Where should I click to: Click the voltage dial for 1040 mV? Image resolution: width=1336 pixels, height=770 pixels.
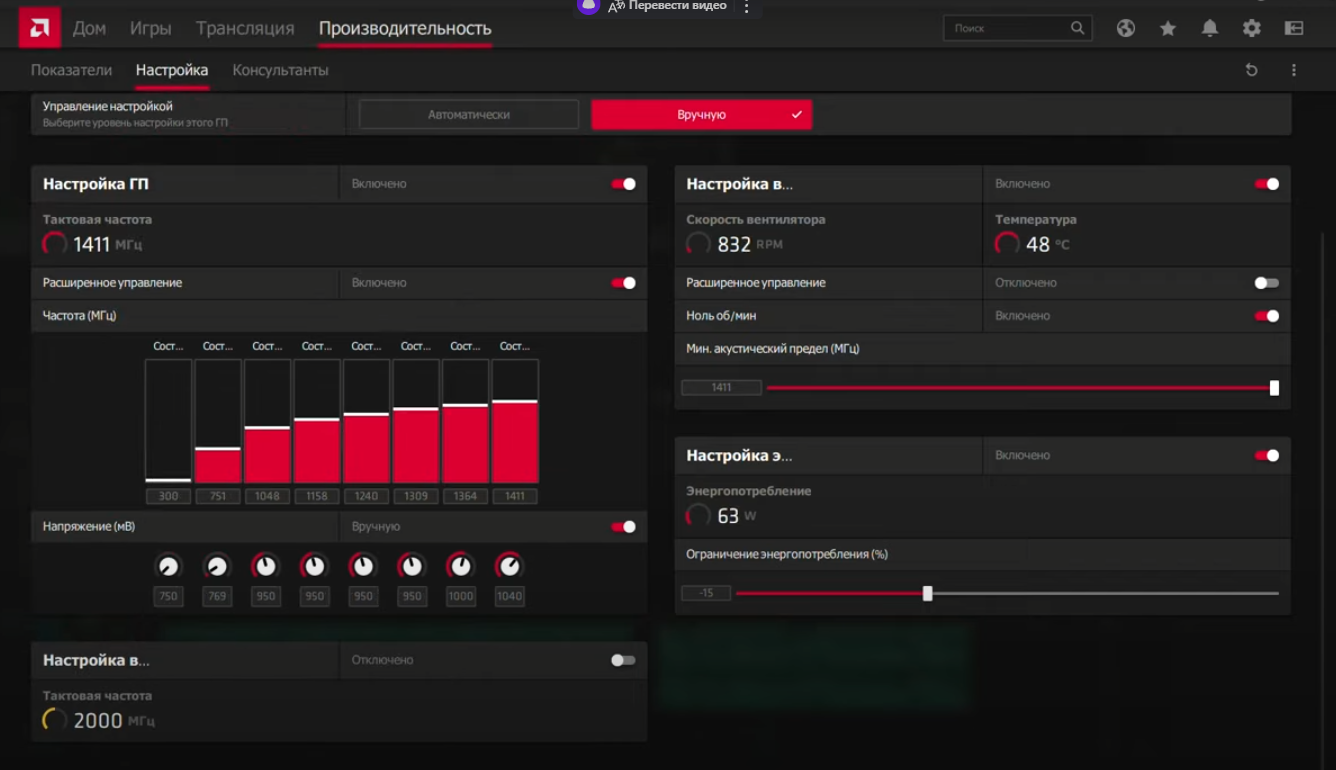pos(509,566)
